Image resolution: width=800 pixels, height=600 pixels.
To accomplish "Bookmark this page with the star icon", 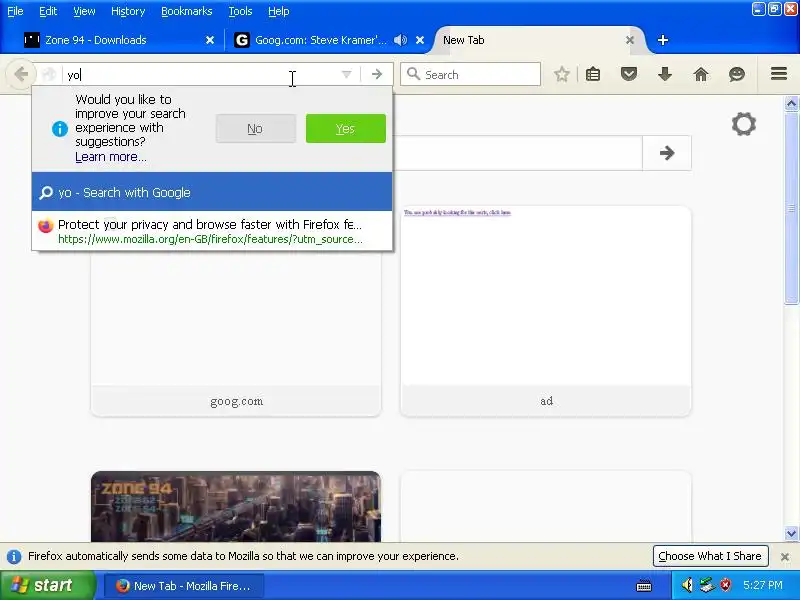I will click(x=562, y=74).
